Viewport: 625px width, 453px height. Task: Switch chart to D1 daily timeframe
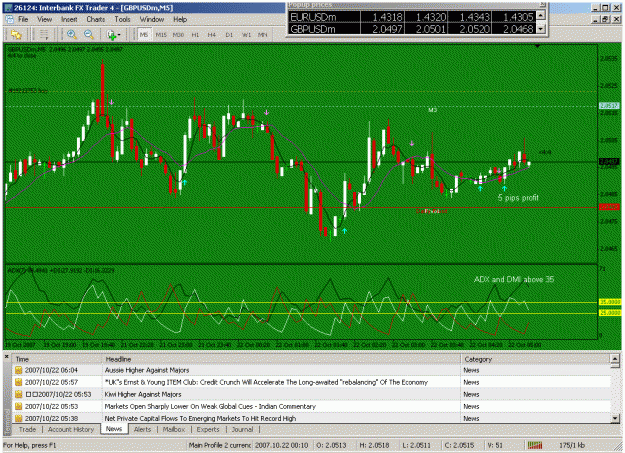(x=229, y=35)
